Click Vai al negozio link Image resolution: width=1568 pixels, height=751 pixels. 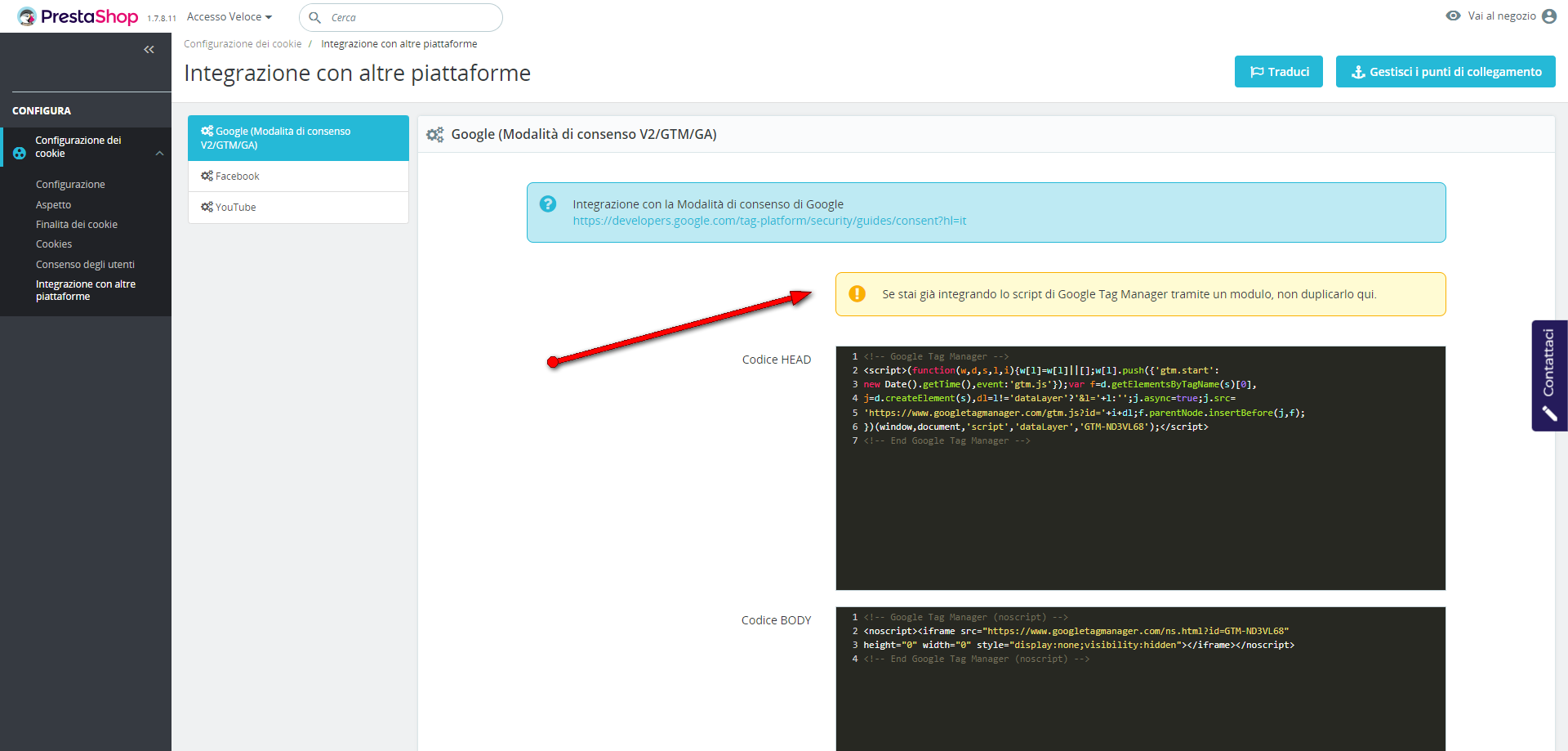[x=1502, y=16]
